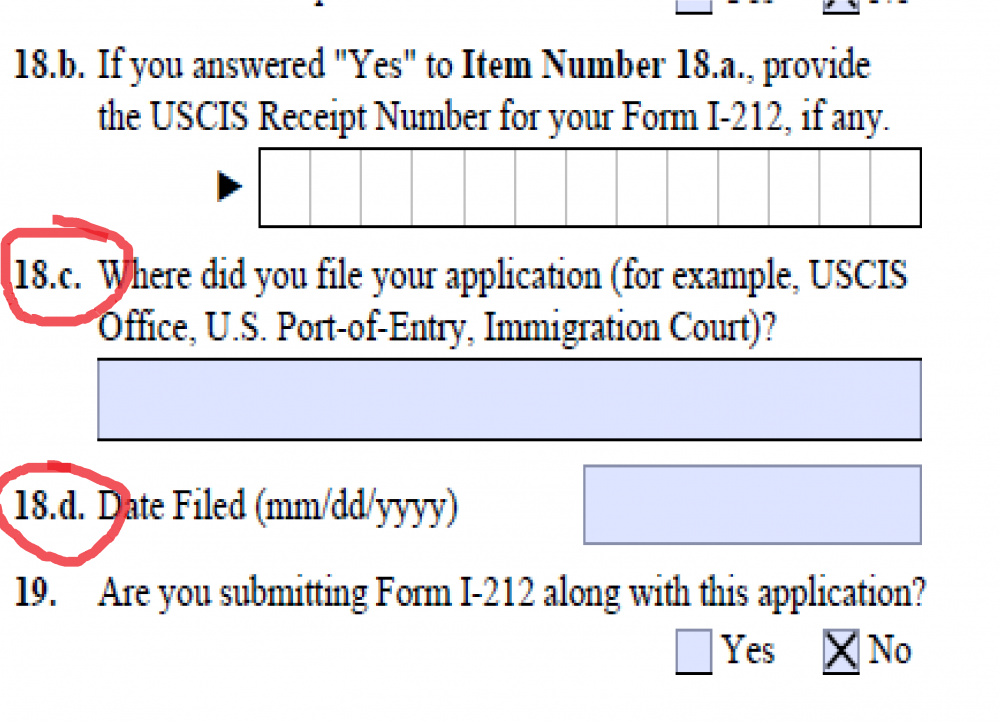Click the red-circled 18.c. item label
The image size is (1000, 722).
48,276
